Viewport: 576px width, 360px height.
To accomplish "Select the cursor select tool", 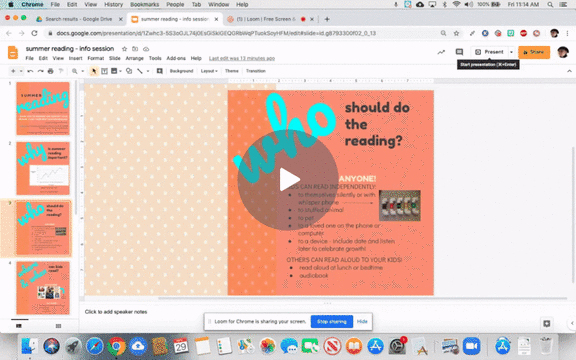I will [94, 71].
